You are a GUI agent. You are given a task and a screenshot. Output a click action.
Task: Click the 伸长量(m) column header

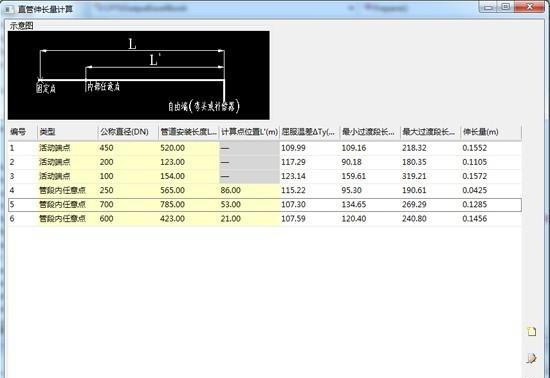pyautogui.click(x=491, y=132)
